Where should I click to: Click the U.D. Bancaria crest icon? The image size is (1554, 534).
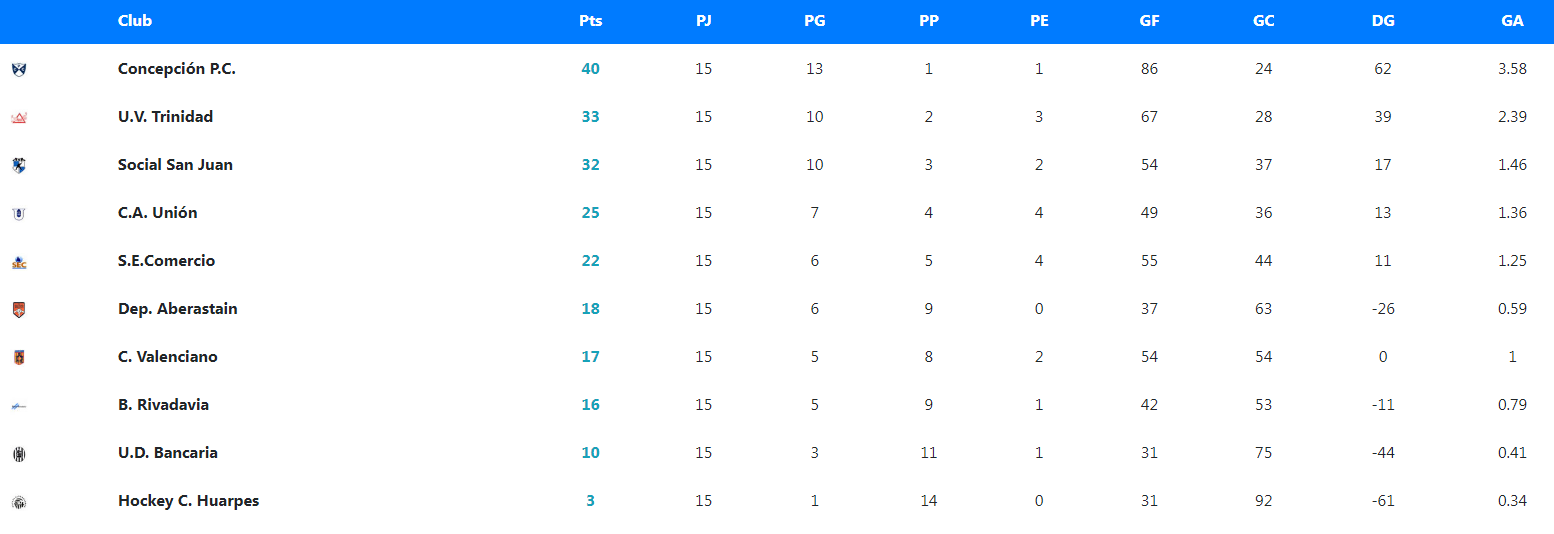pyautogui.click(x=19, y=454)
